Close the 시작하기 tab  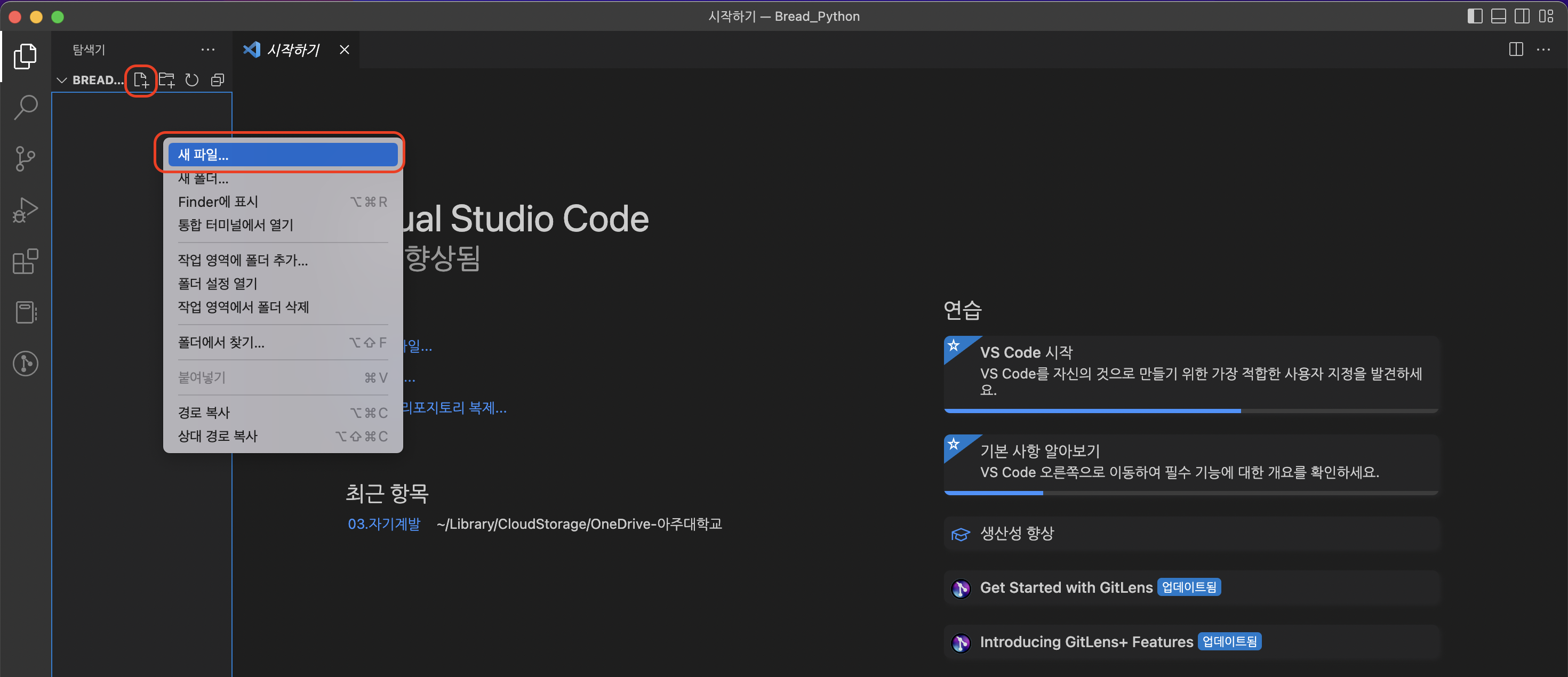coord(345,49)
